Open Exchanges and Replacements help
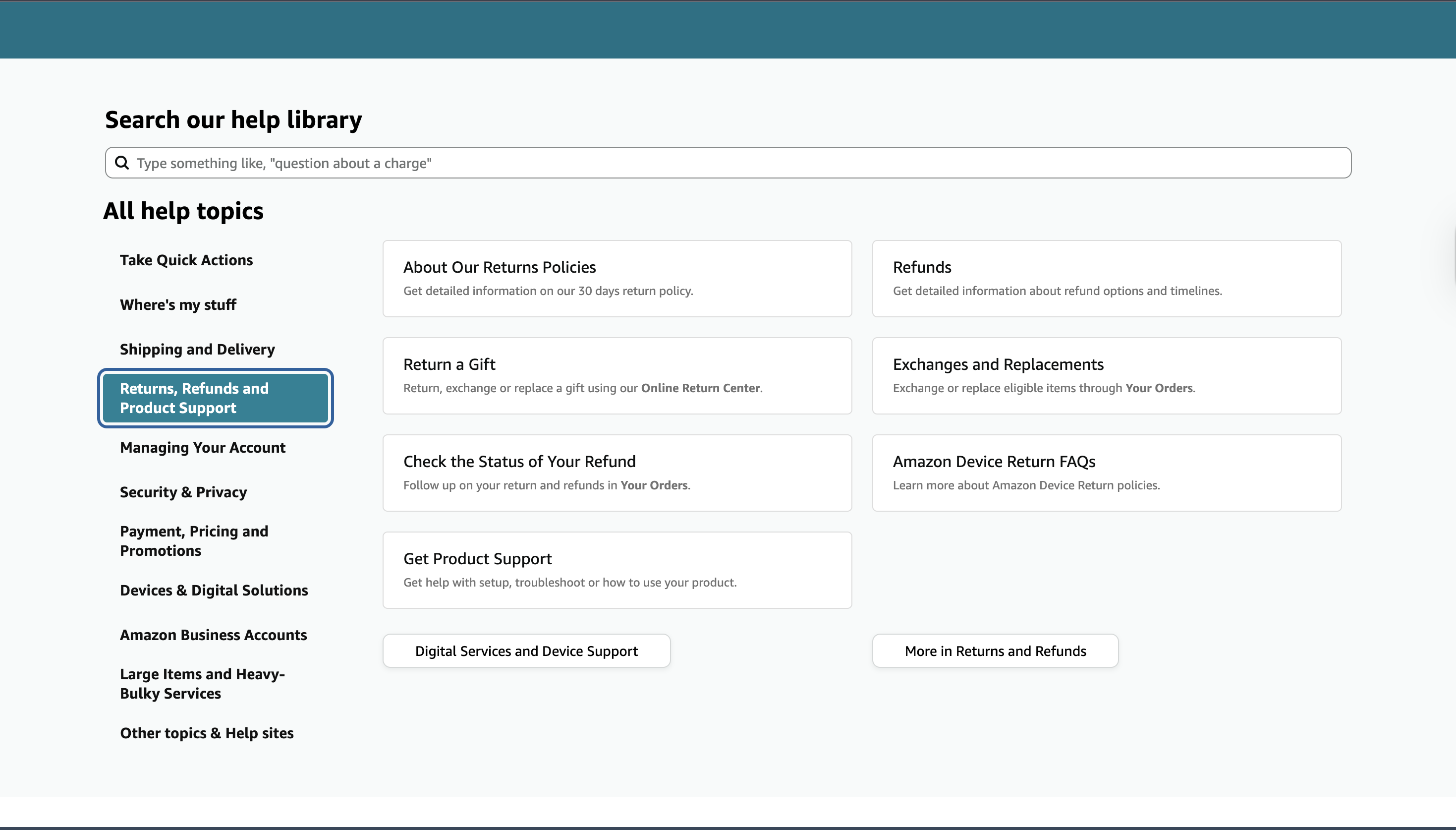Viewport: 1456px width, 830px height. 1106,375
